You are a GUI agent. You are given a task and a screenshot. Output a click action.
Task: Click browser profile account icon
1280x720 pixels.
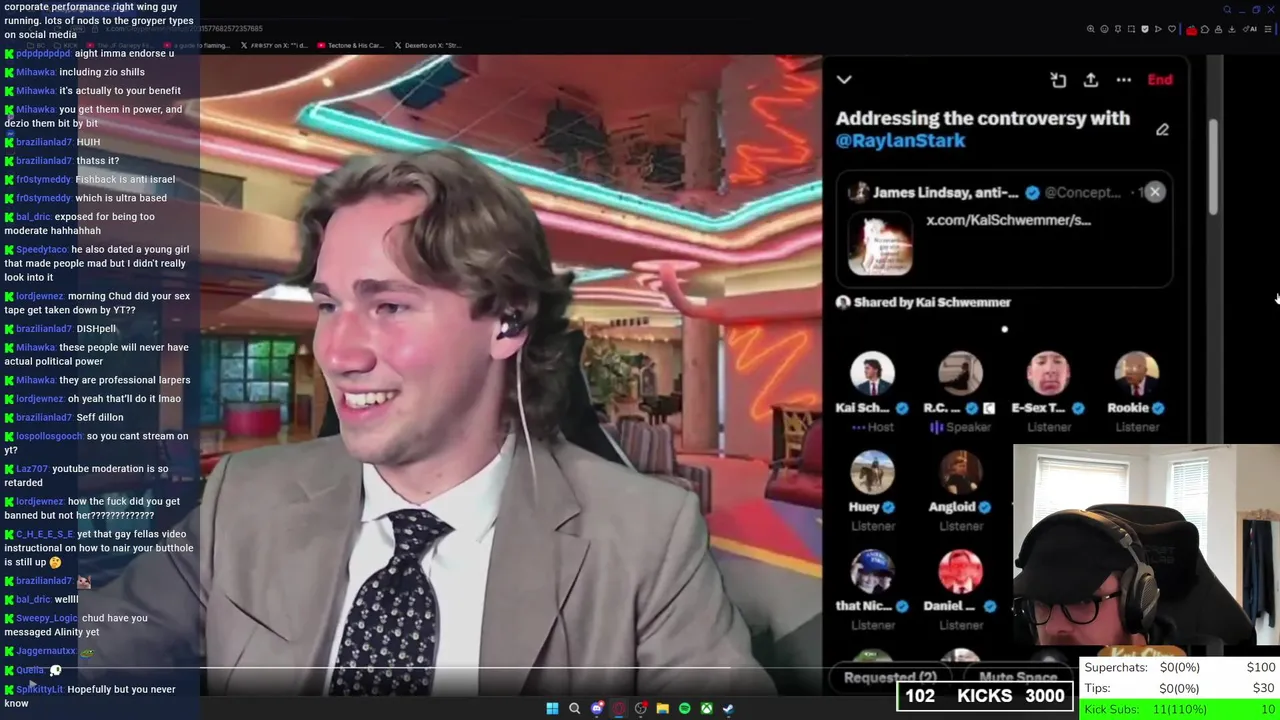tap(1218, 29)
